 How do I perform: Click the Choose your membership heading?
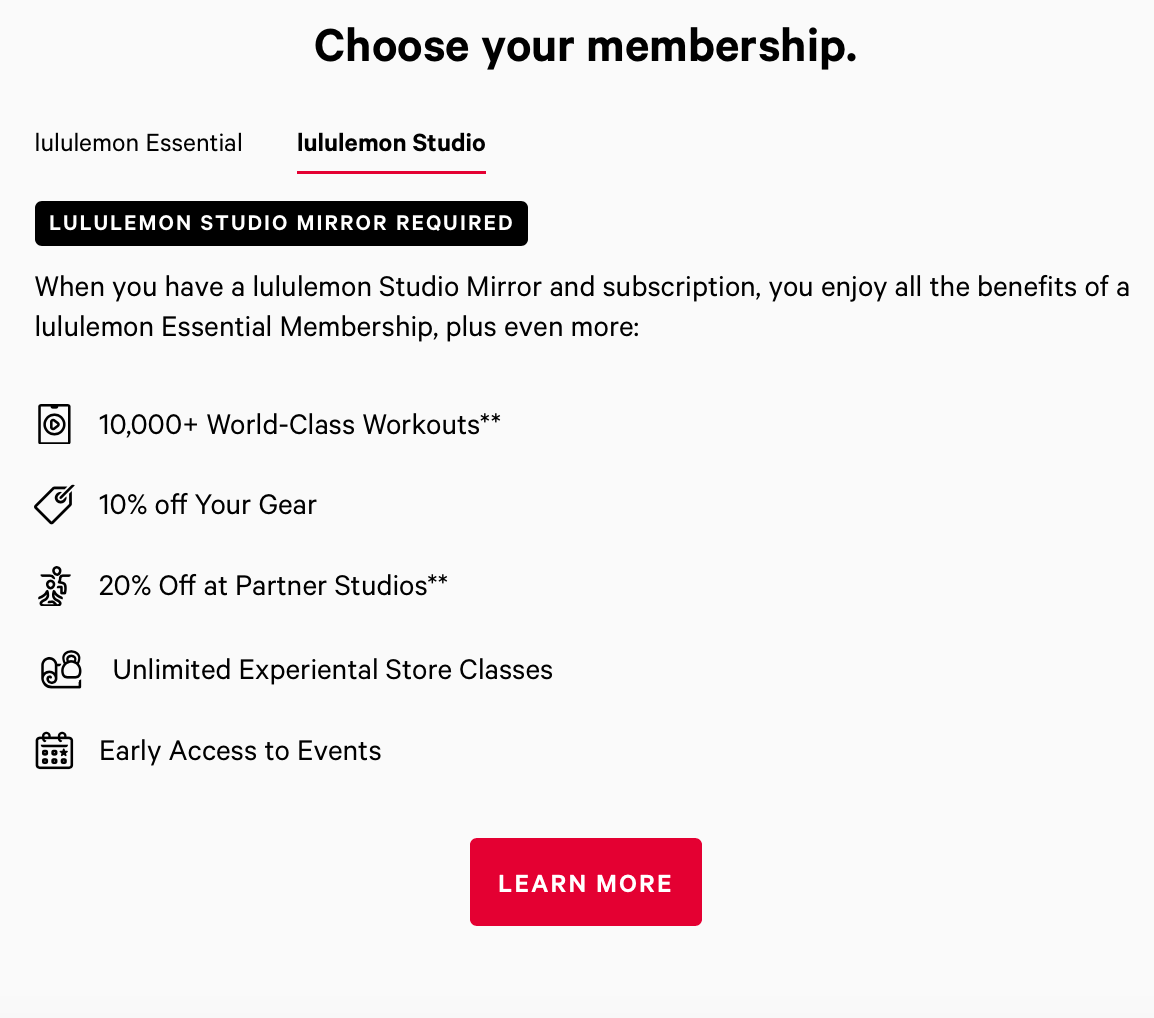(585, 45)
